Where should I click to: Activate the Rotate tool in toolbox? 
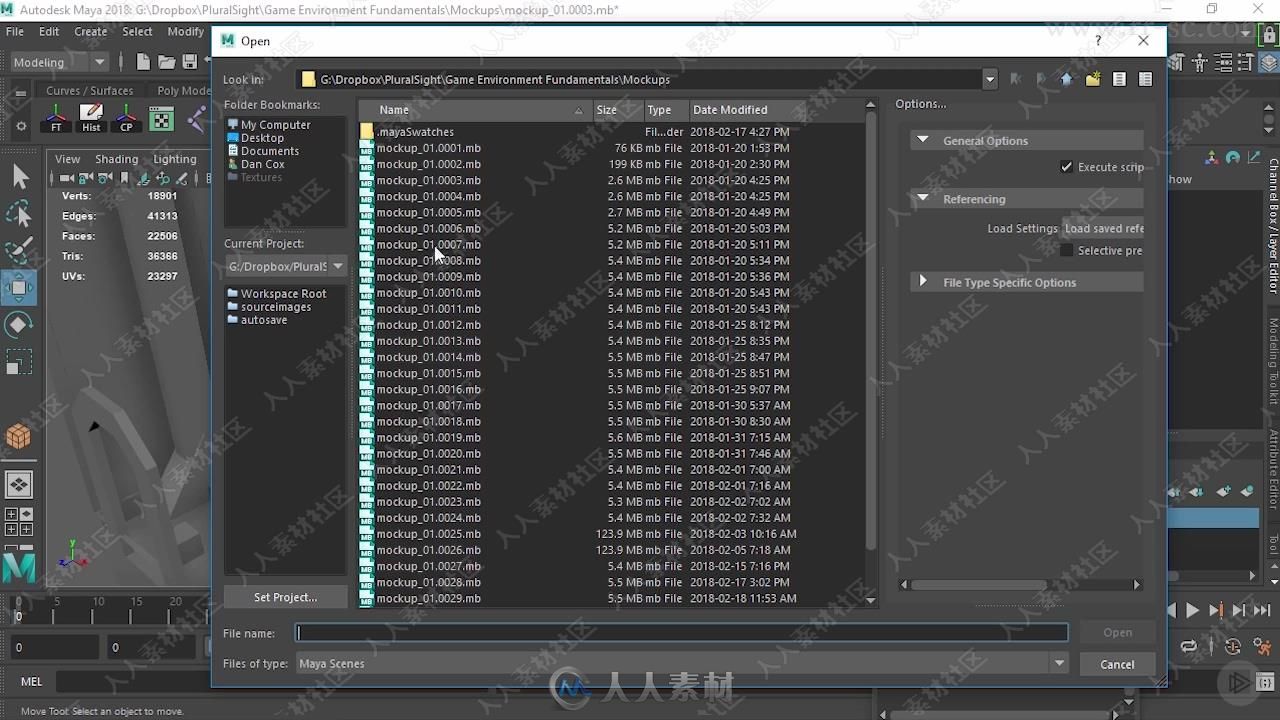coord(20,325)
